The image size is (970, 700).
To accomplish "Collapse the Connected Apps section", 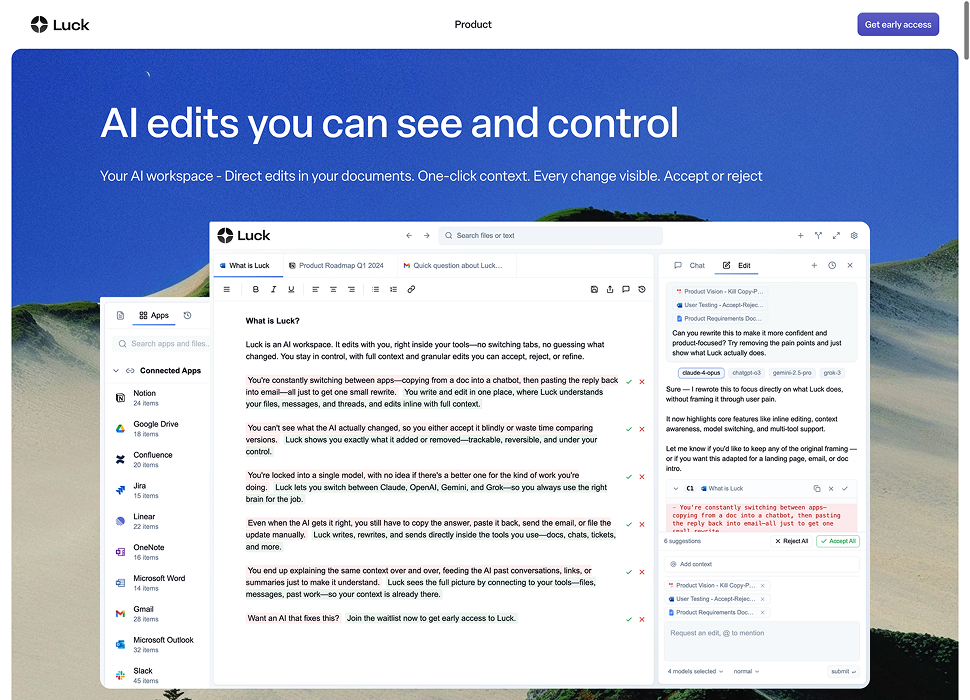I will coord(116,371).
